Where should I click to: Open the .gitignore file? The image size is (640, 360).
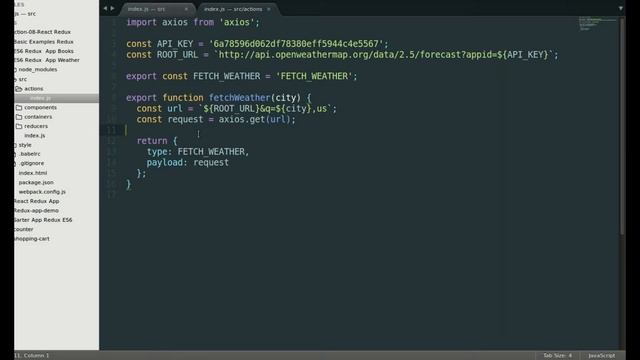pyautogui.click(x=31, y=163)
